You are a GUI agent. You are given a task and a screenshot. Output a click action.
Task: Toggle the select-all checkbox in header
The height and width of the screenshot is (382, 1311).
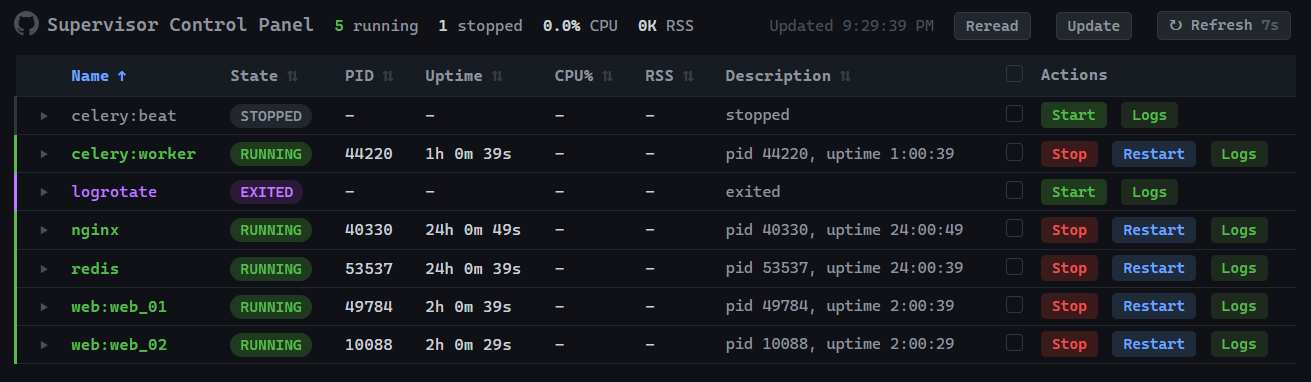[1015, 74]
